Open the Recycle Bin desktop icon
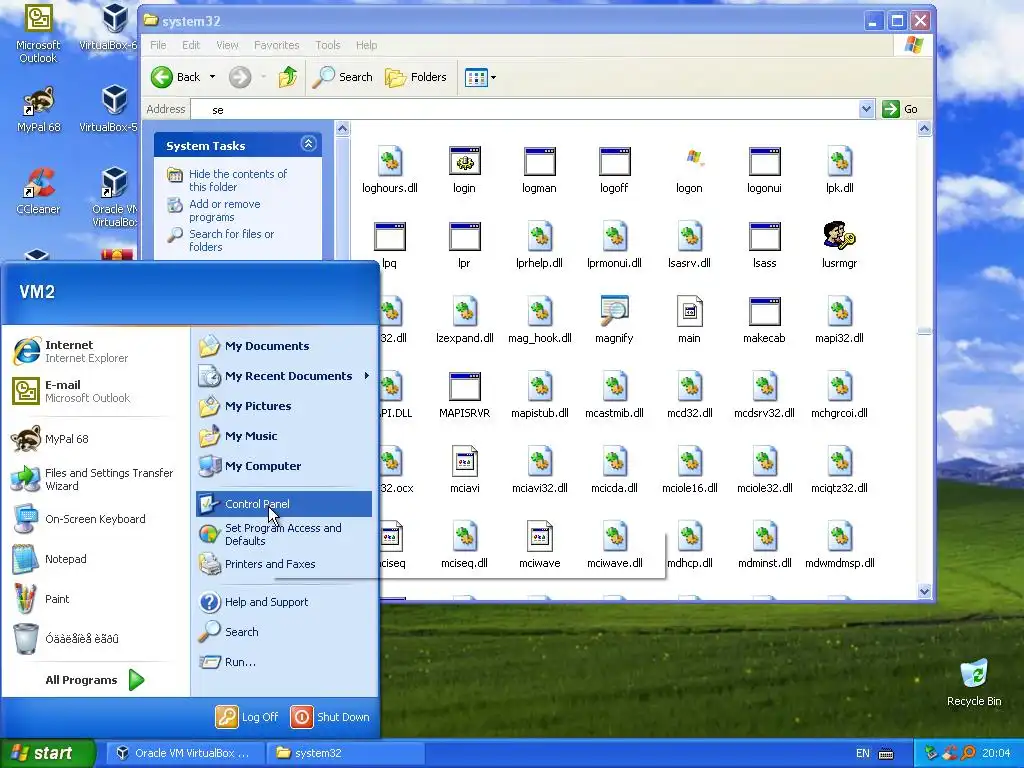The width and height of the screenshot is (1024, 768). pos(974,682)
